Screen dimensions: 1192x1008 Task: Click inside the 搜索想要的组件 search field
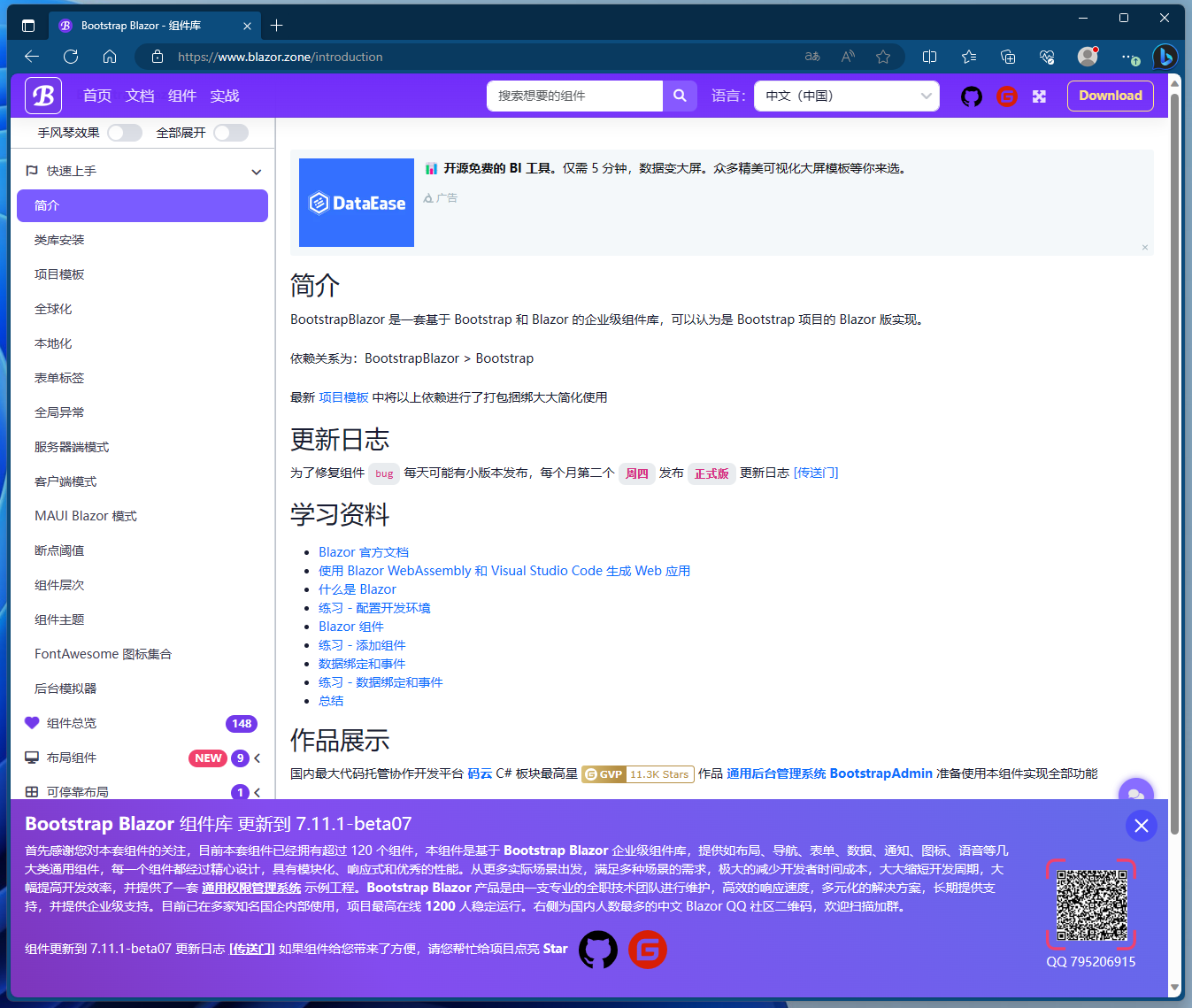[x=573, y=96]
